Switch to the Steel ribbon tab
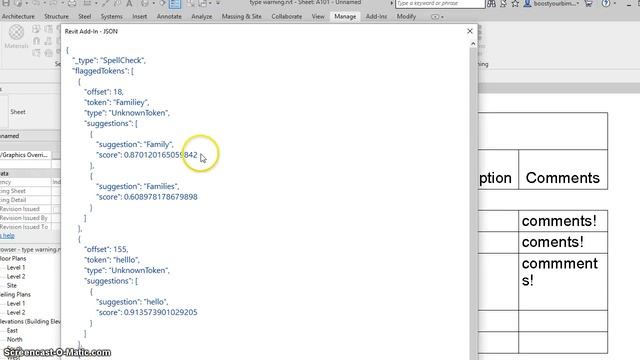Screen dimensions: 640x360 coord(84,17)
